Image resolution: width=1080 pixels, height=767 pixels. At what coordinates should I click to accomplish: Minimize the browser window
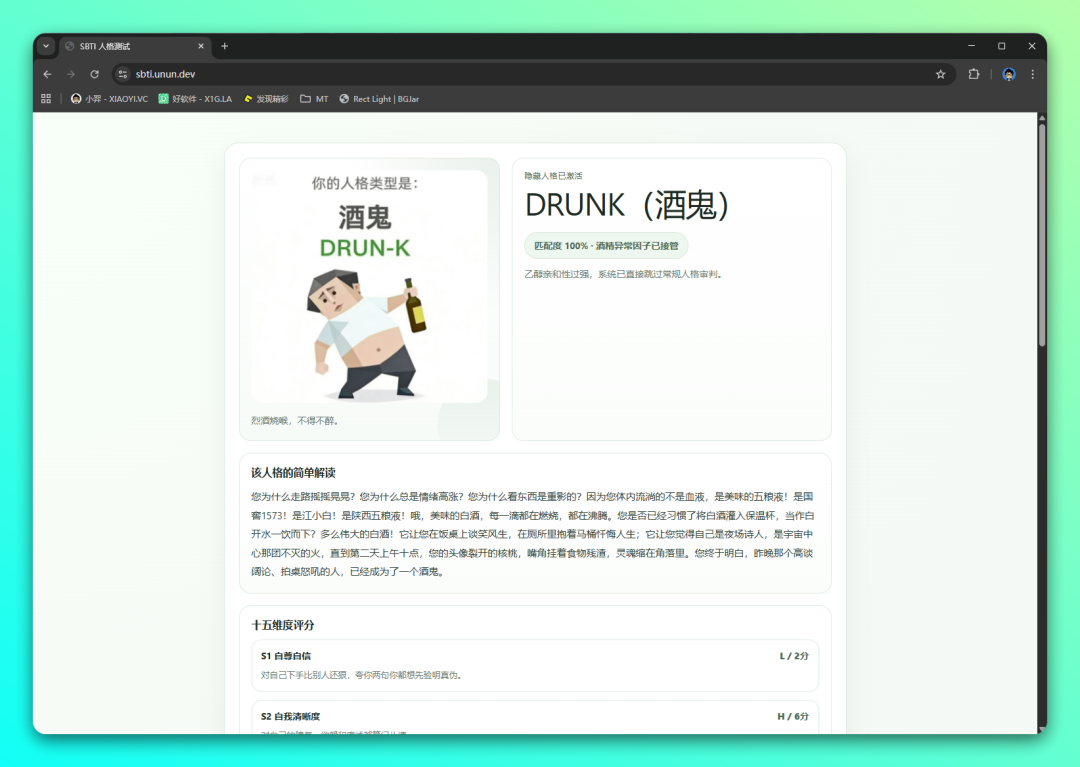971,46
